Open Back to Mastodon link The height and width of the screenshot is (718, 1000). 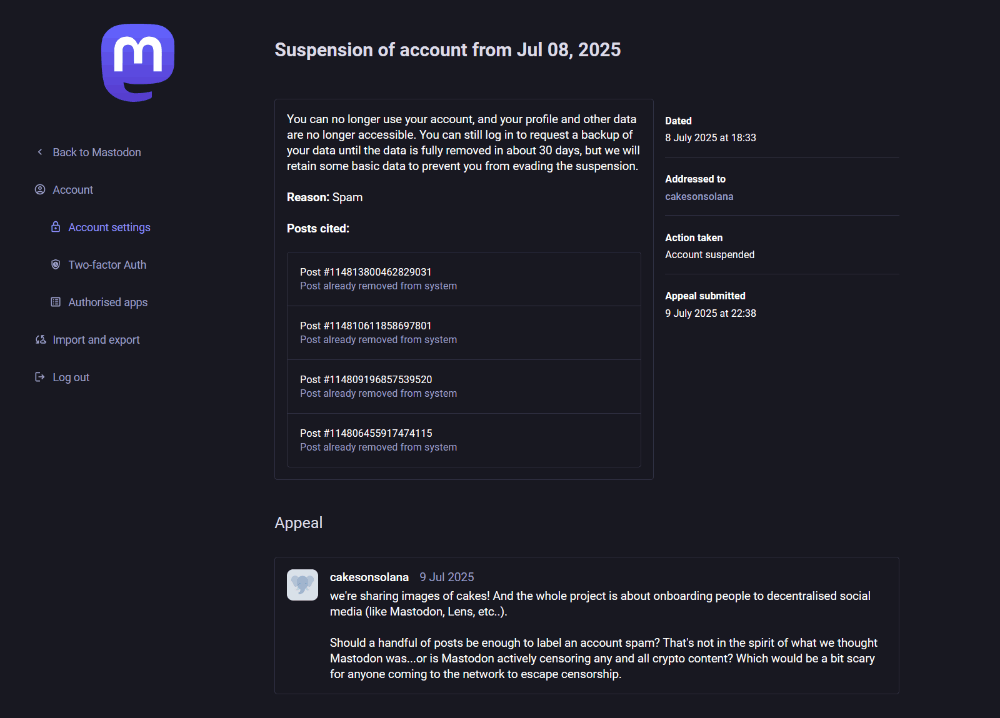[x=97, y=152]
